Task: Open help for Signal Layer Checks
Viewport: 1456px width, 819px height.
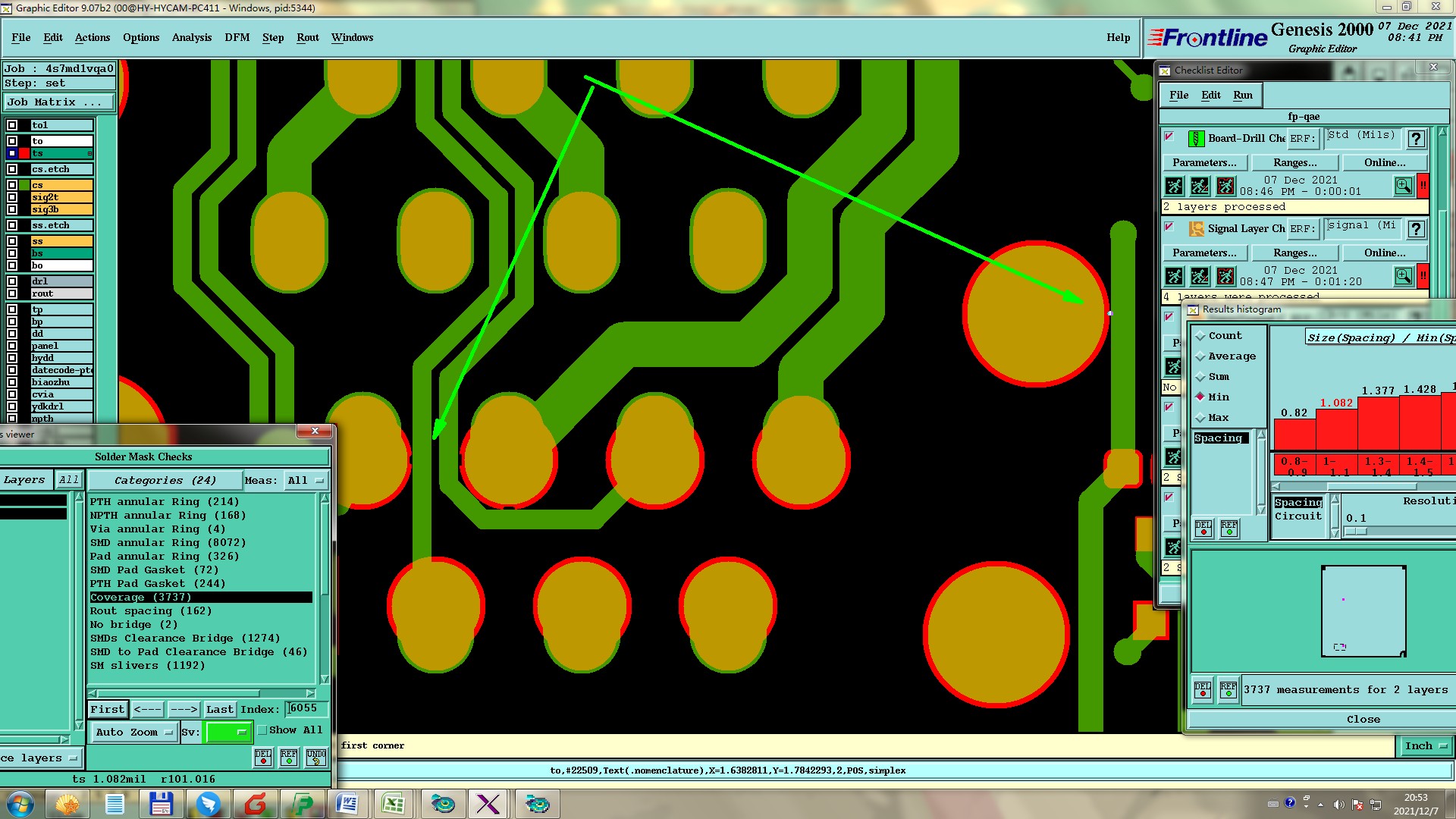Action: [1416, 229]
